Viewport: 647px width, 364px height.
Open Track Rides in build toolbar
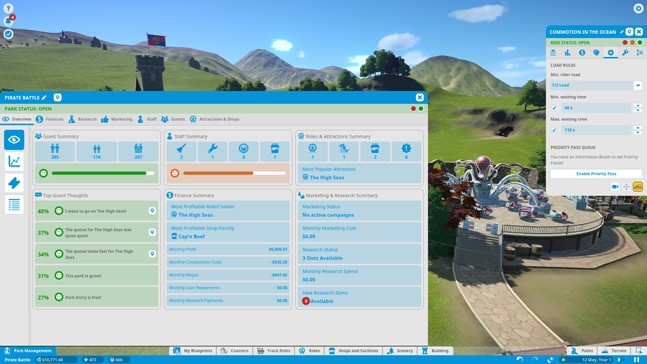(274, 351)
